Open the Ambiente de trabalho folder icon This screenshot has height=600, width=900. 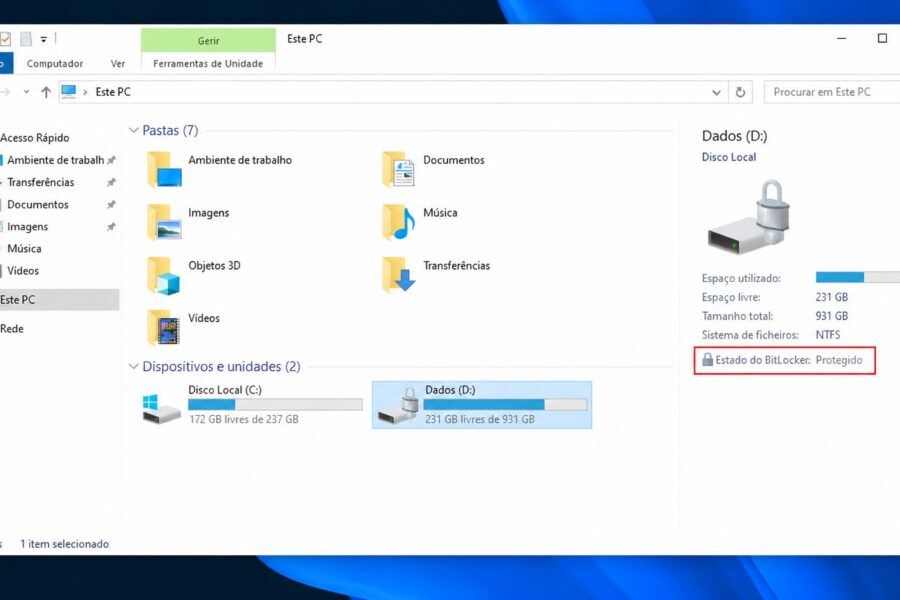(165, 169)
